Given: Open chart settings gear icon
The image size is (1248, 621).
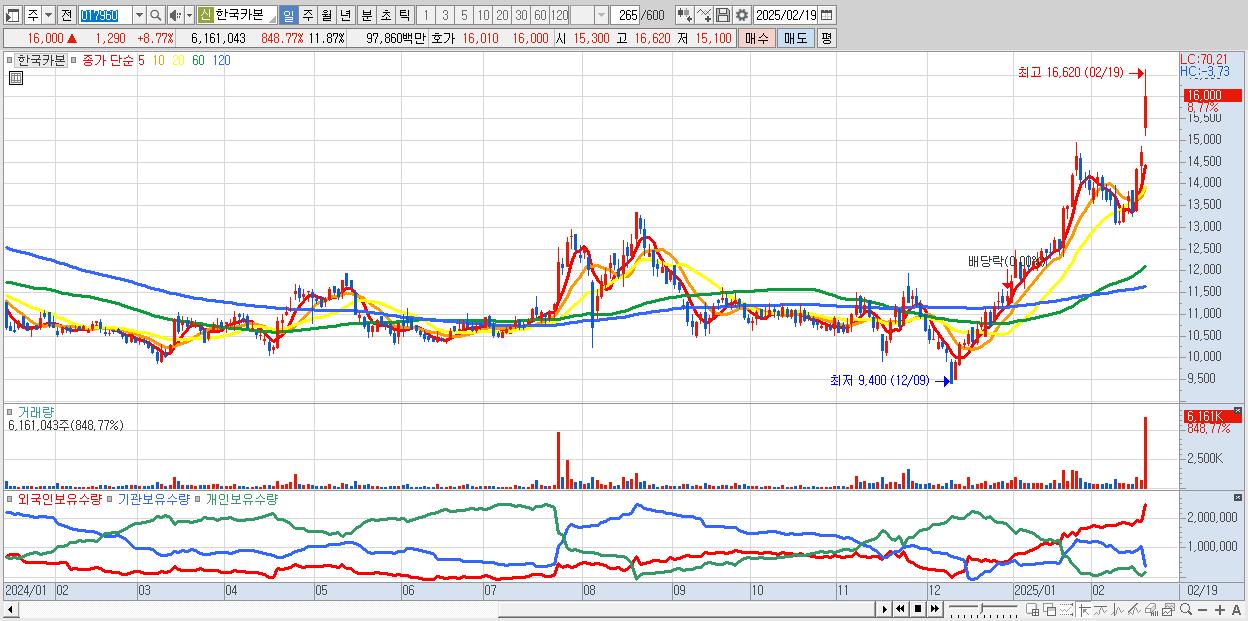Looking at the screenshot, I should pyautogui.click(x=742, y=15).
